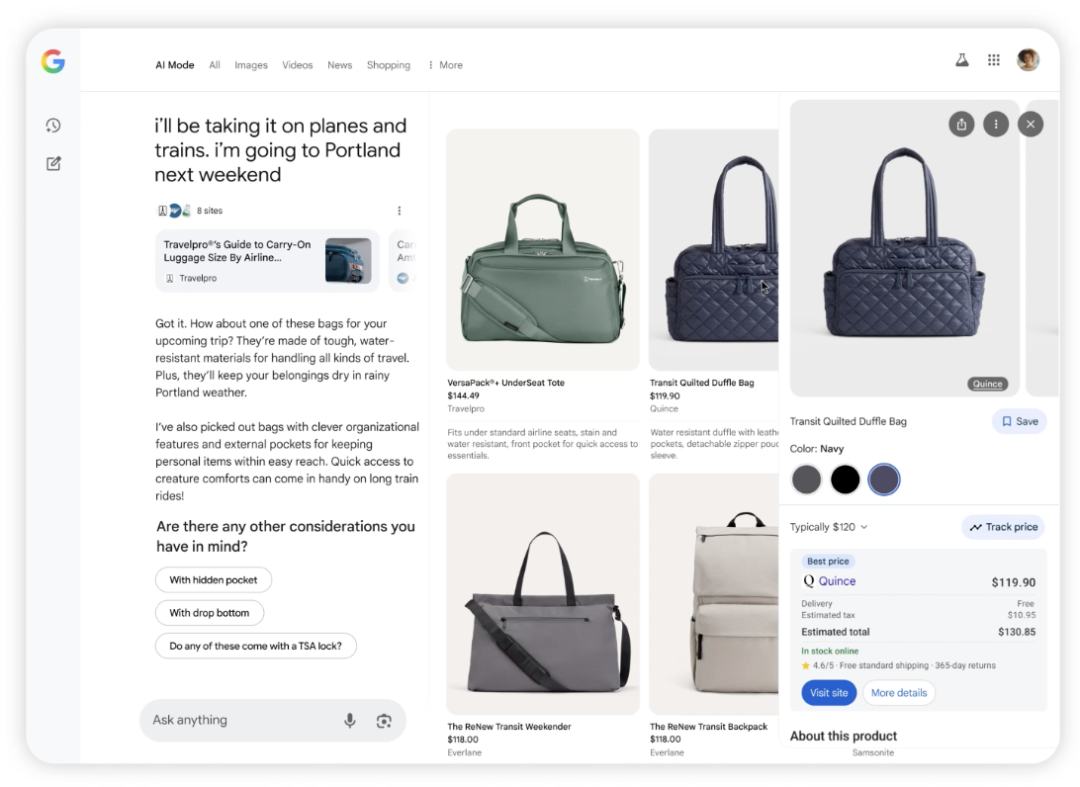This screenshot has height=787, width=1080.
Task: Select the black color swatch
Action: tap(845, 479)
